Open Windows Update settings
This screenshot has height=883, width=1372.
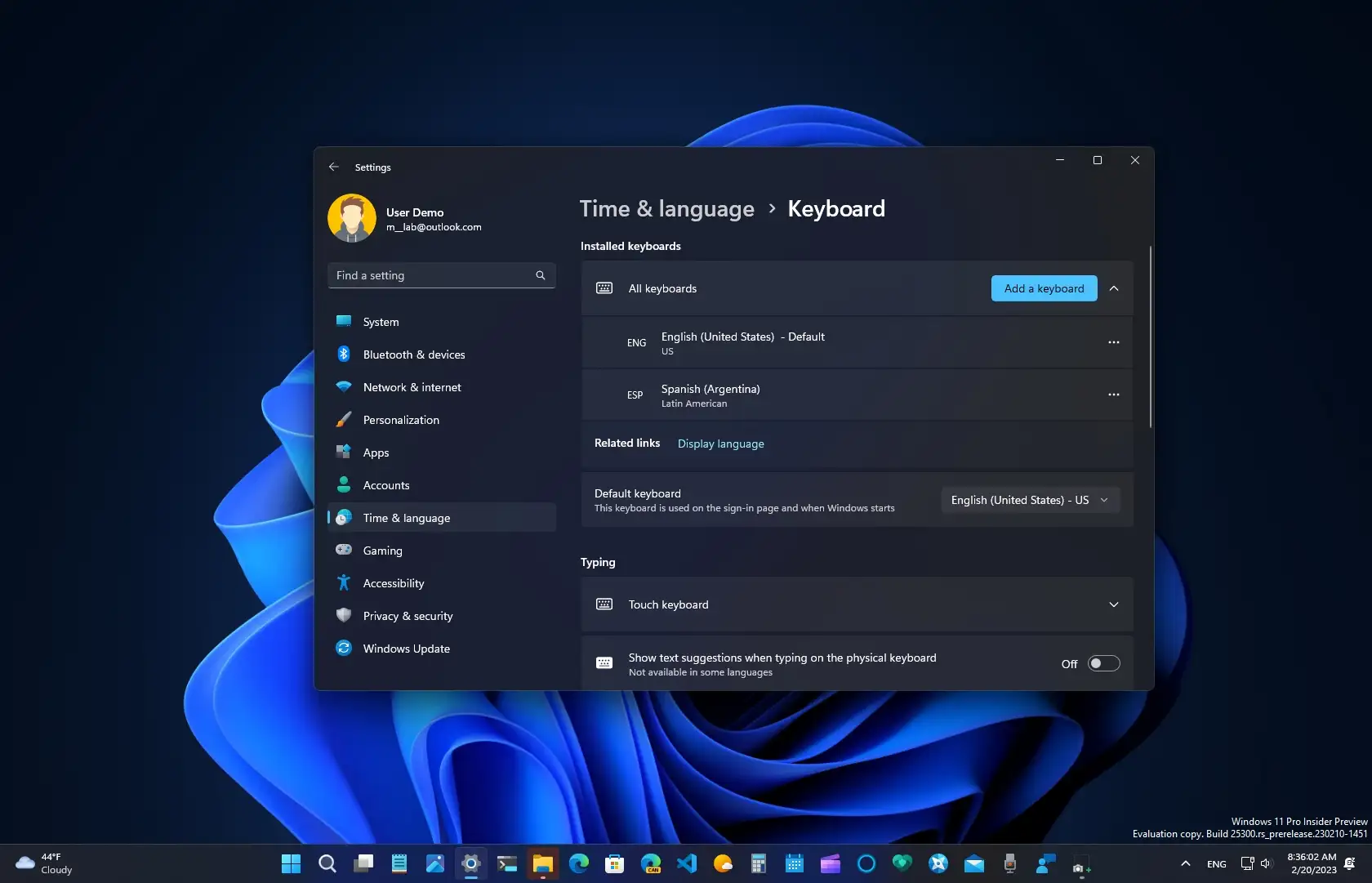point(441,649)
